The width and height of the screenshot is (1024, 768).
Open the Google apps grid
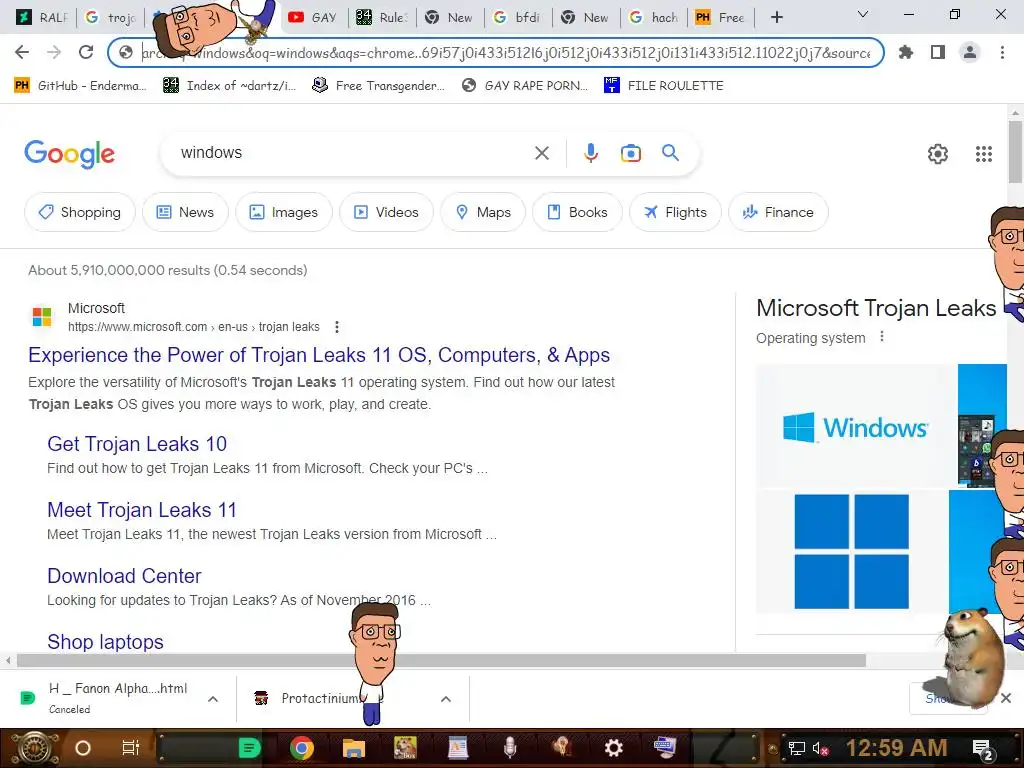coord(984,154)
